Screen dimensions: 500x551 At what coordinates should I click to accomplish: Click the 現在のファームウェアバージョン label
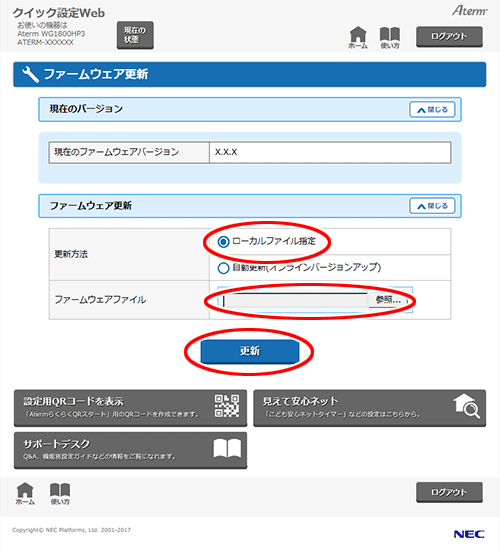(x=117, y=152)
